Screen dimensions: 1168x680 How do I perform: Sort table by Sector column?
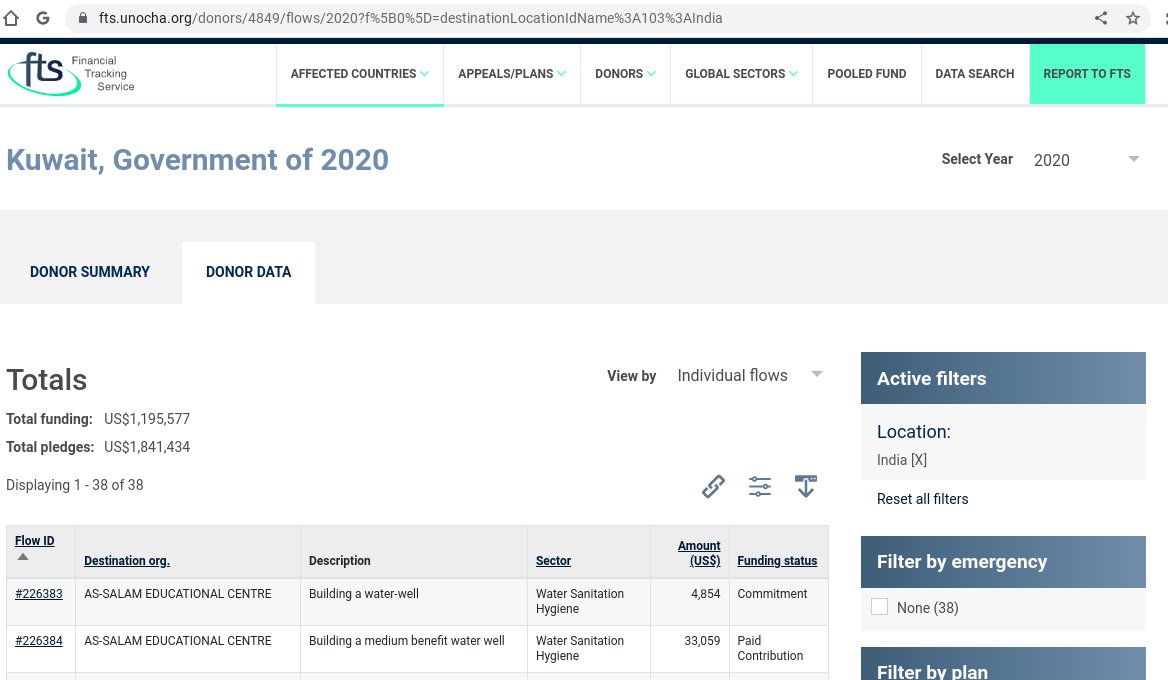pos(553,561)
